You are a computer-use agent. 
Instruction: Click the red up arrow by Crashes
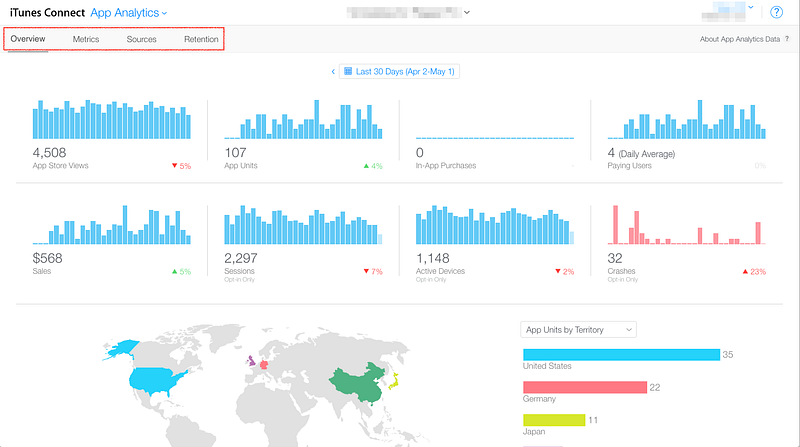(x=745, y=271)
